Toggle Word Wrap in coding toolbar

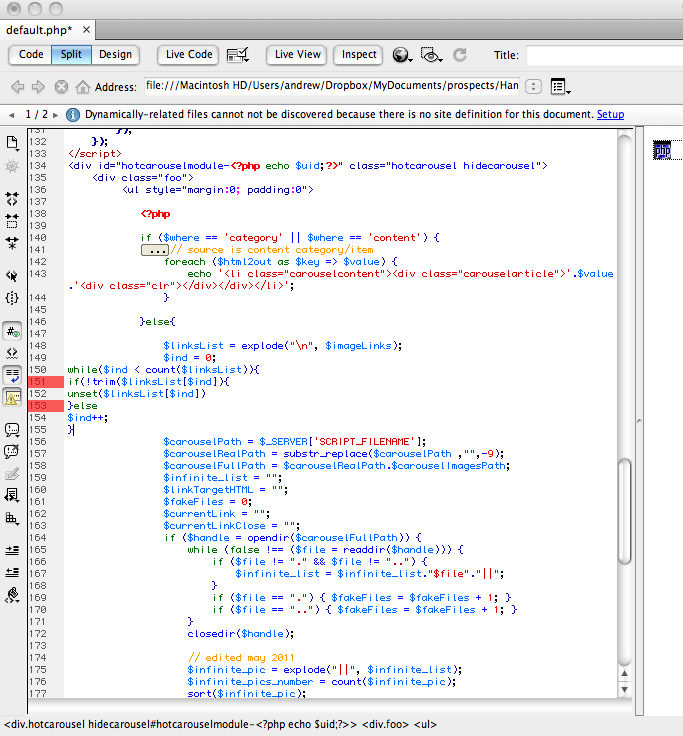tap(12, 375)
